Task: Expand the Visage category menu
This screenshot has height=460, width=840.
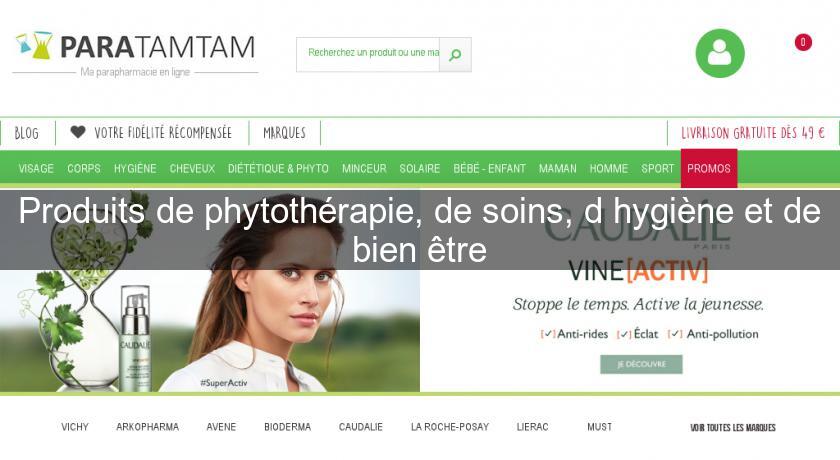Action: 36,169
